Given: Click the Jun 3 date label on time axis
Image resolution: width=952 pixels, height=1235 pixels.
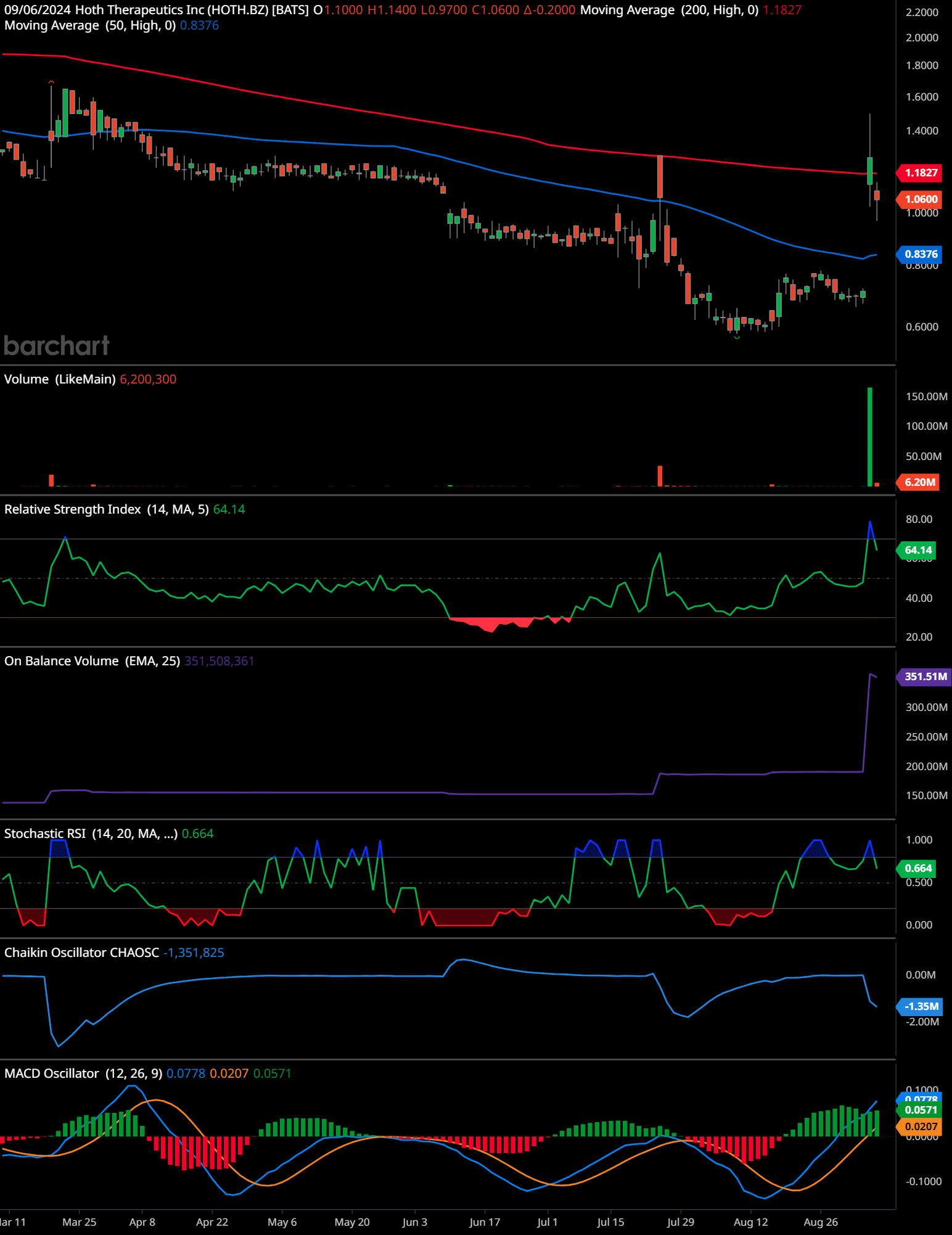Looking at the screenshot, I should pyautogui.click(x=415, y=1222).
